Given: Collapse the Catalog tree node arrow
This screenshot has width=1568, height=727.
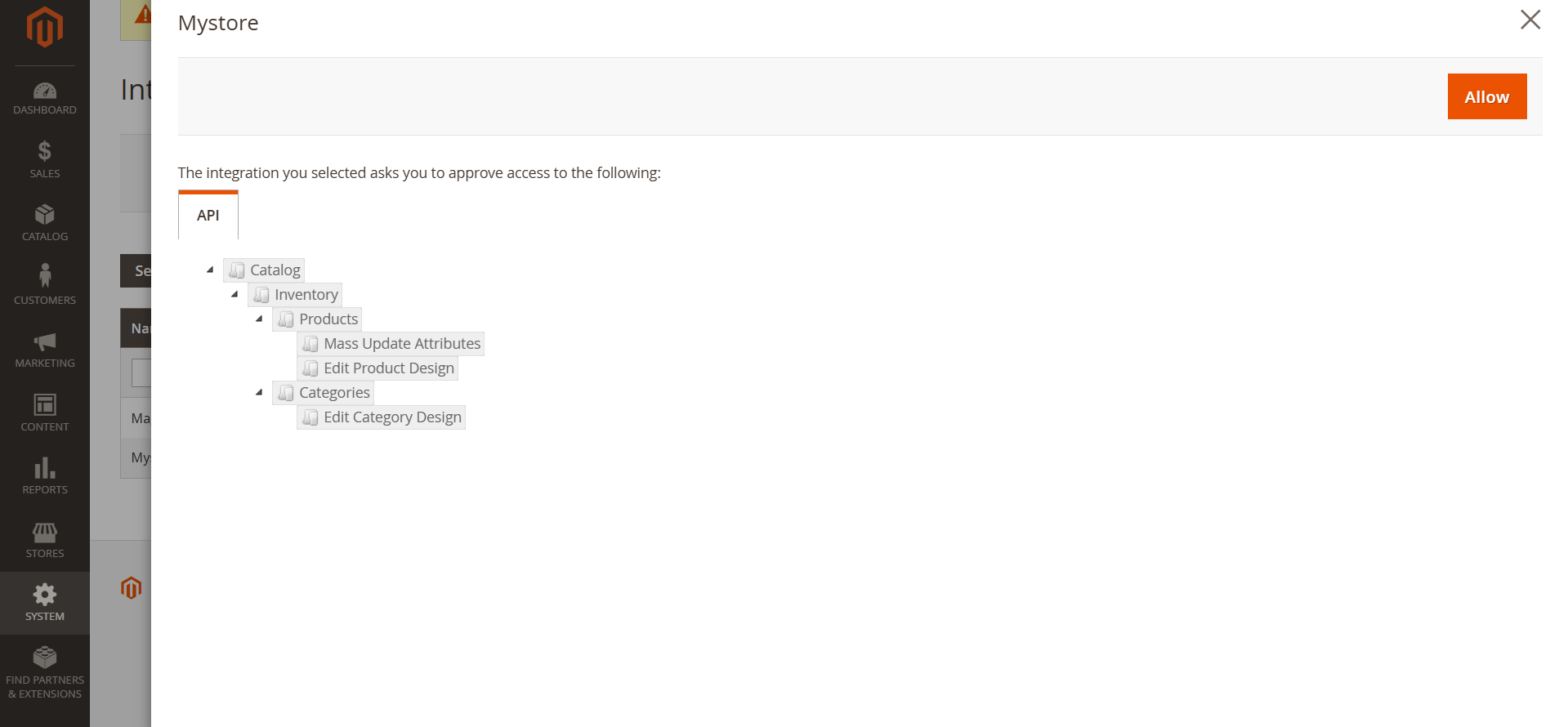Looking at the screenshot, I should coord(210,270).
